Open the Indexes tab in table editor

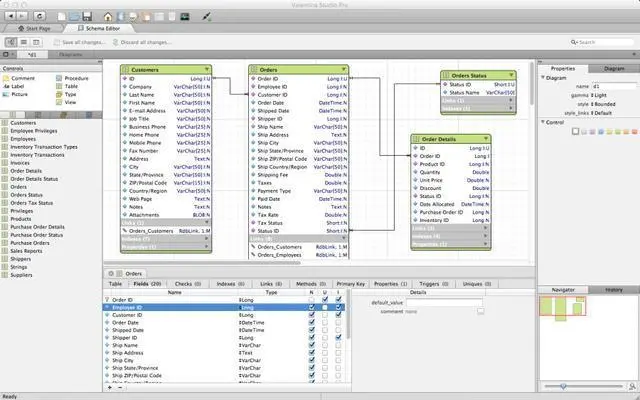[x=231, y=284]
